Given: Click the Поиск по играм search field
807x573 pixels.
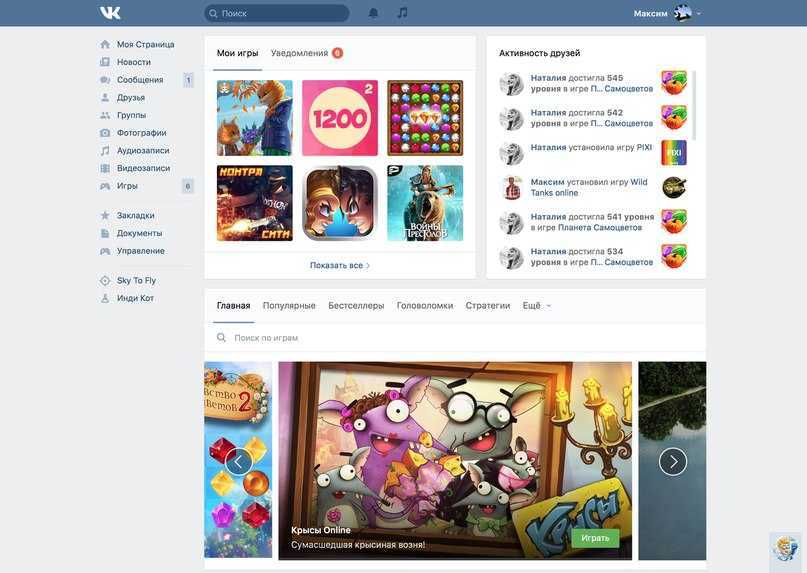Looking at the screenshot, I should 400,338.
